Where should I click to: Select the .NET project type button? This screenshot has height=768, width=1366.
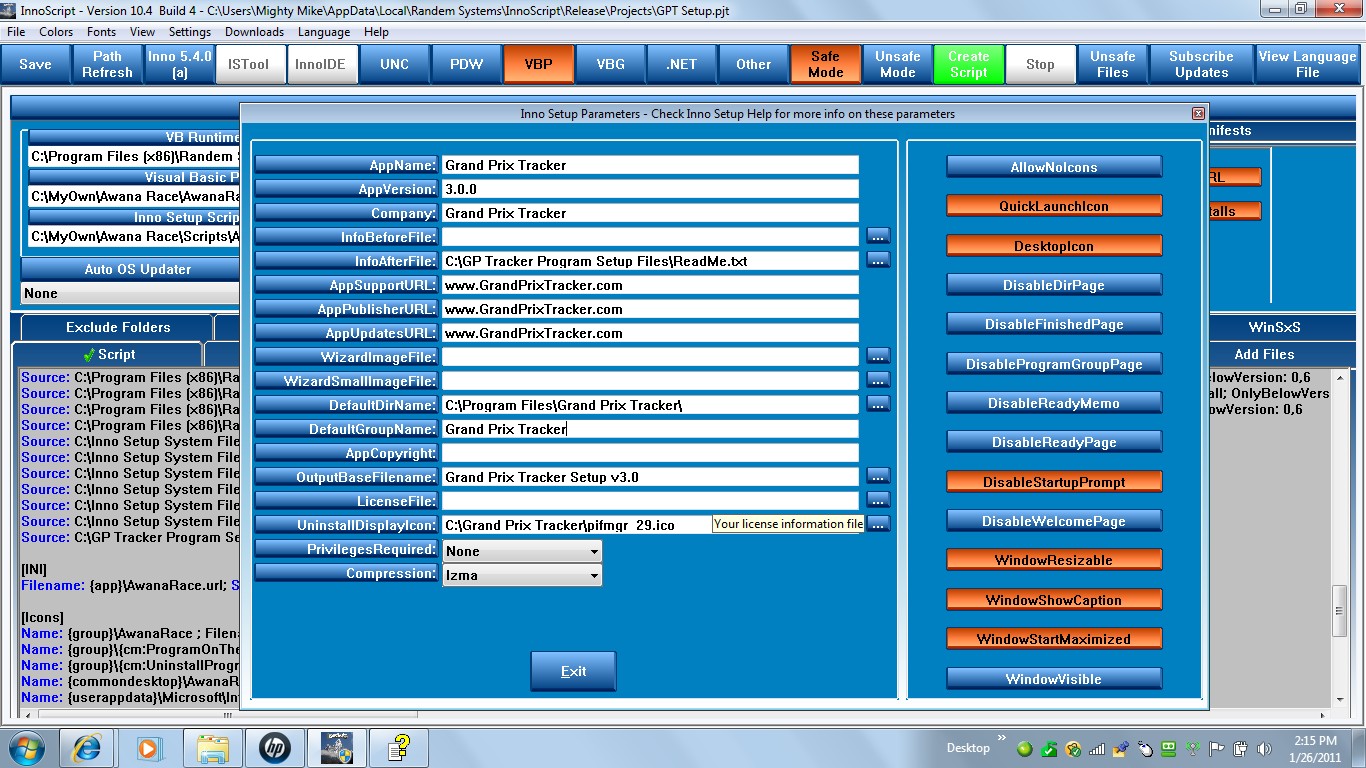coord(681,64)
